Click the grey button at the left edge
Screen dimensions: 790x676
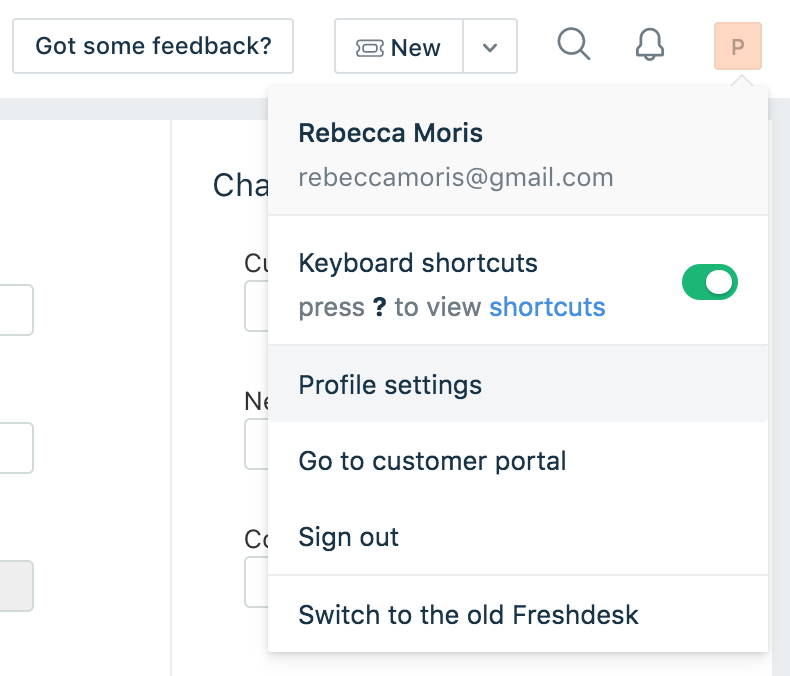(x=16, y=586)
